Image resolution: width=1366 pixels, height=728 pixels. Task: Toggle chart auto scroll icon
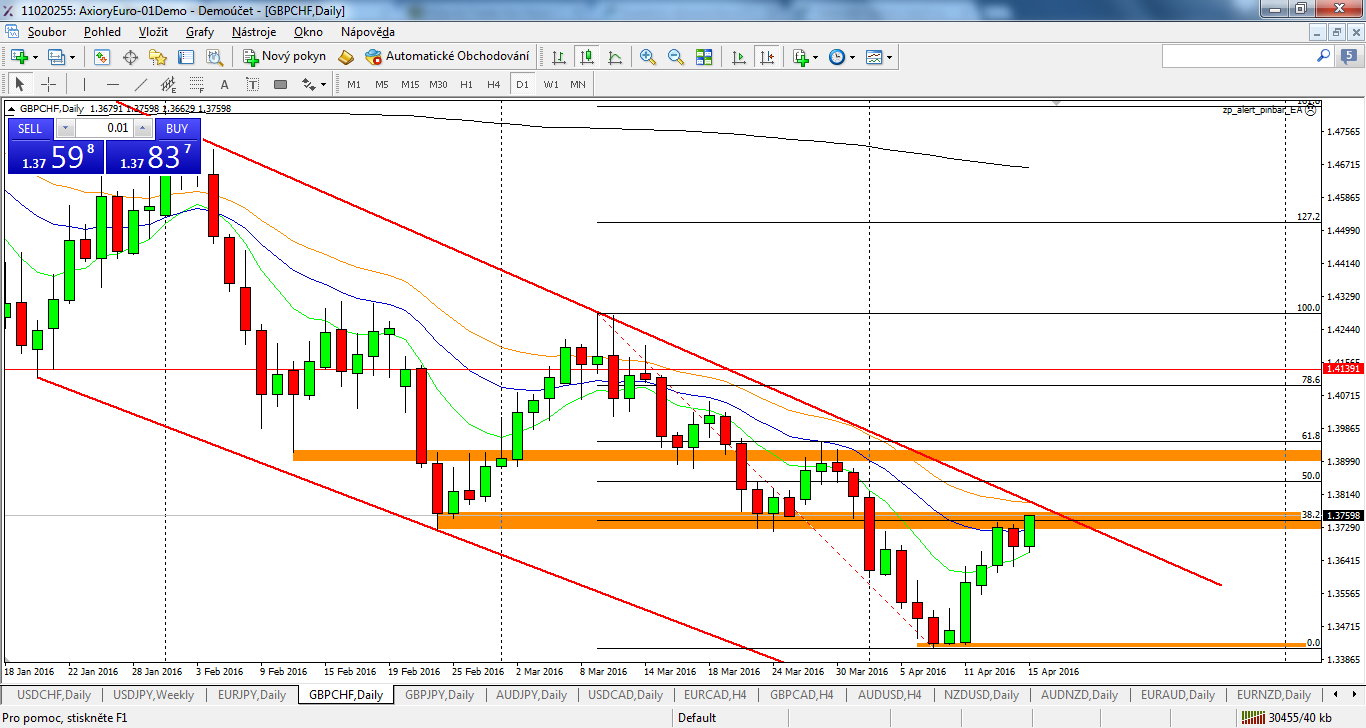[x=740, y=57]
